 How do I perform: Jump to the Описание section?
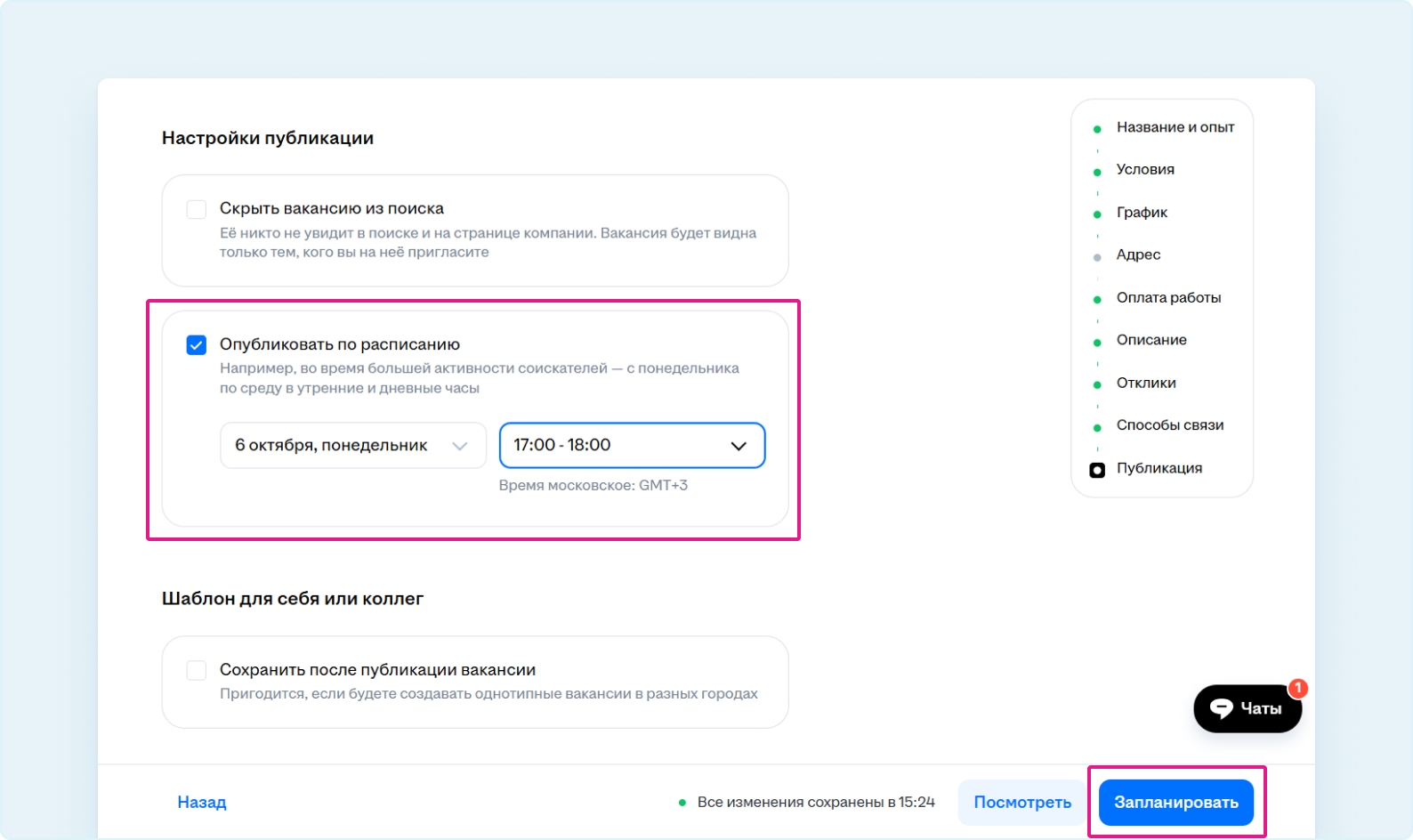tap(1151, 340)
